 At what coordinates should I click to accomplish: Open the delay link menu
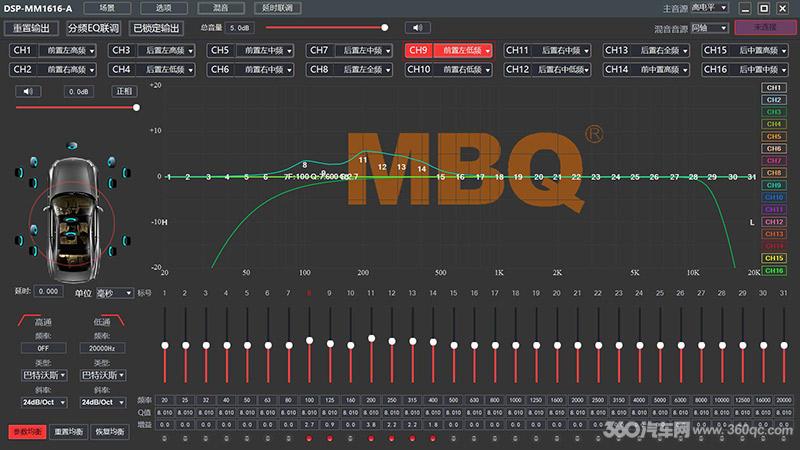[278, 8]
